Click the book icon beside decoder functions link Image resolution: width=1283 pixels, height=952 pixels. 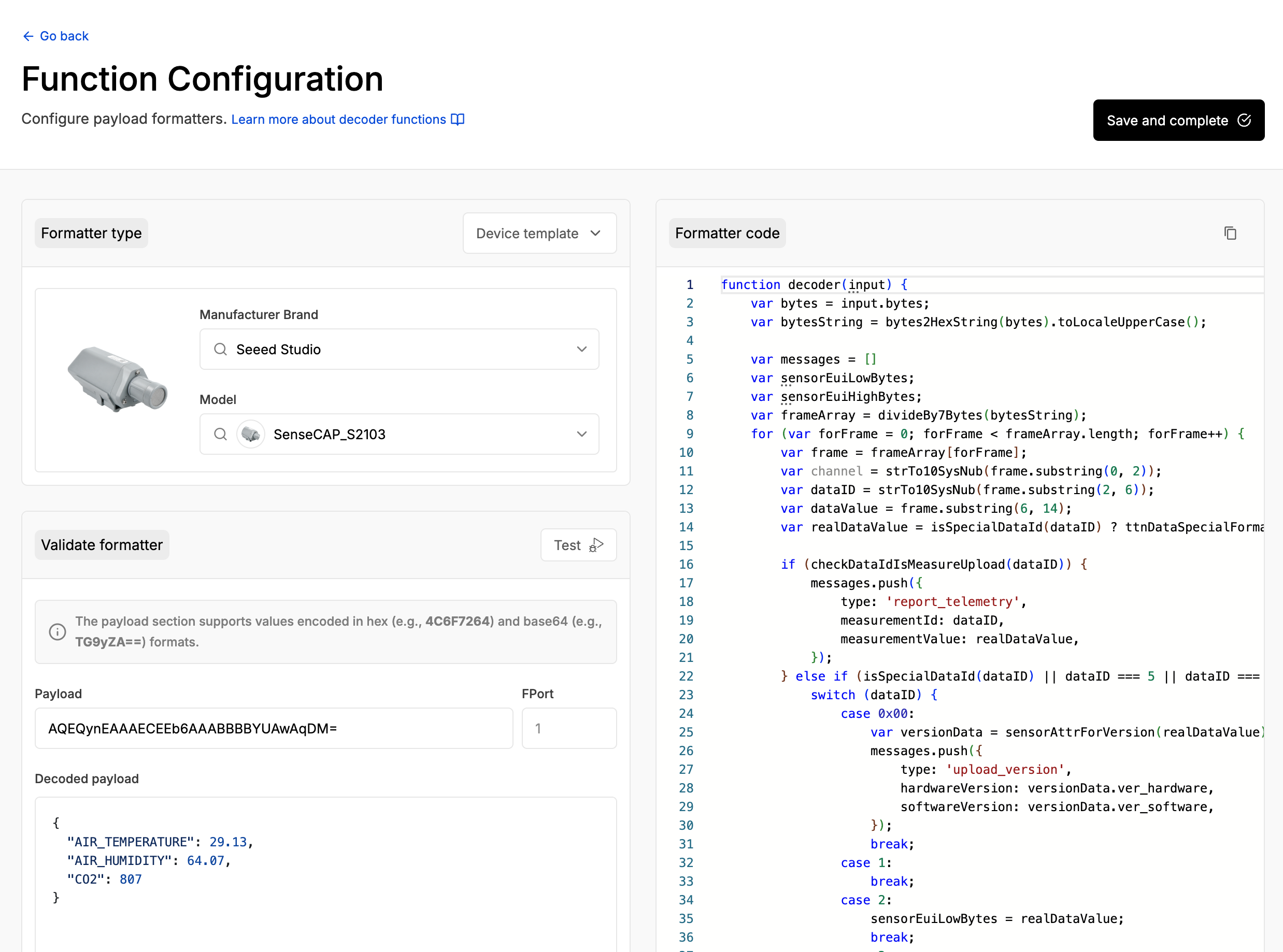click(458, 119)
